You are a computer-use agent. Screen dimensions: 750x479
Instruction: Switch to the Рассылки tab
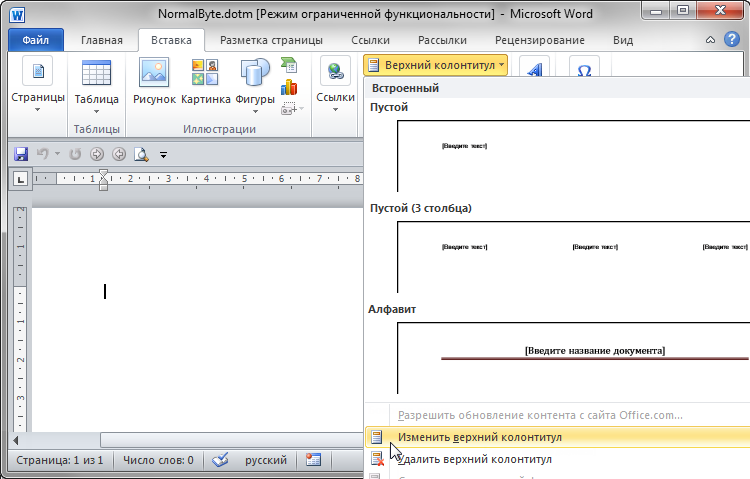tap(442, 40)
